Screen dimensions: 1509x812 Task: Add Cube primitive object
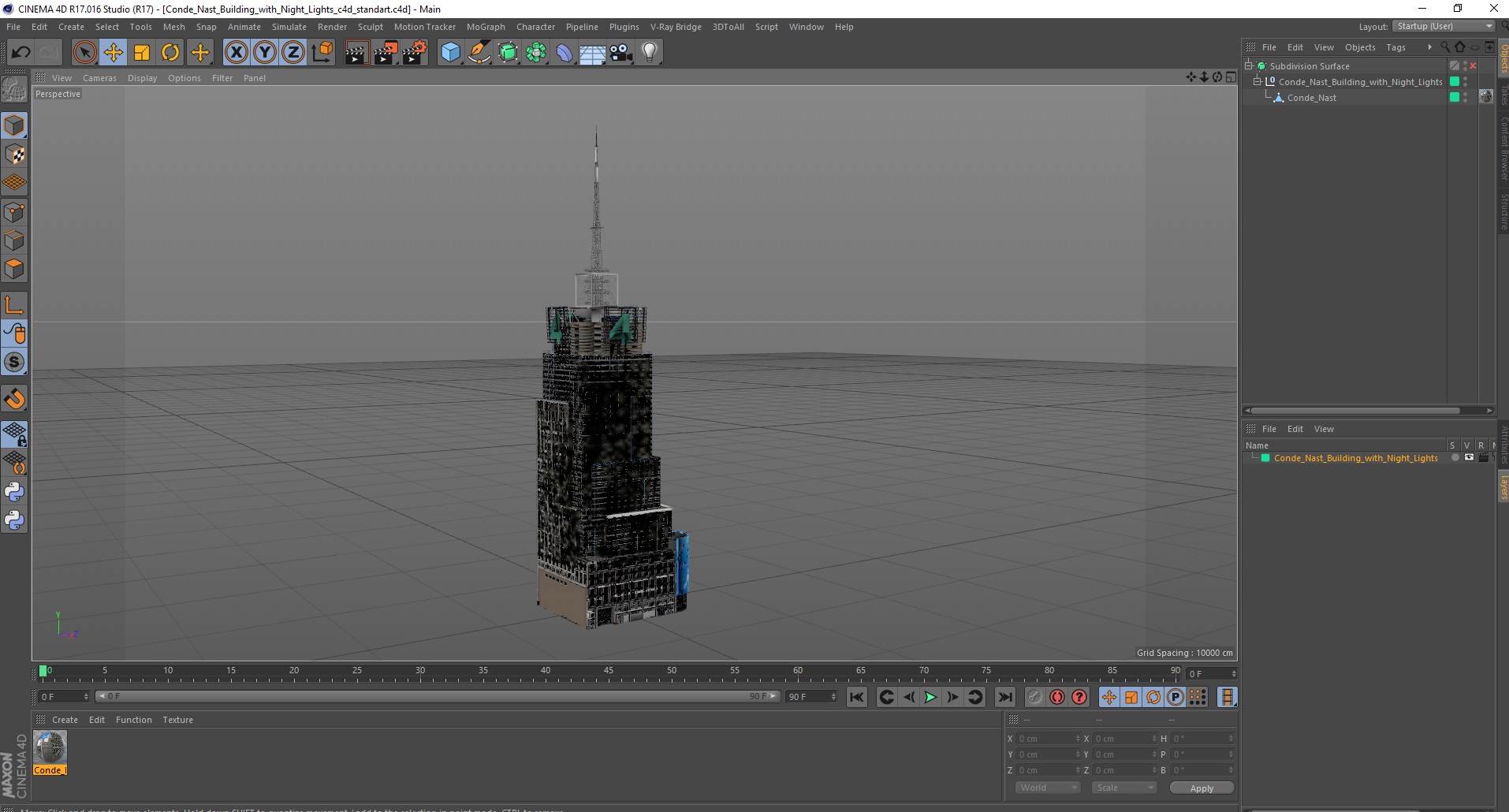click(x=450, y=53)
